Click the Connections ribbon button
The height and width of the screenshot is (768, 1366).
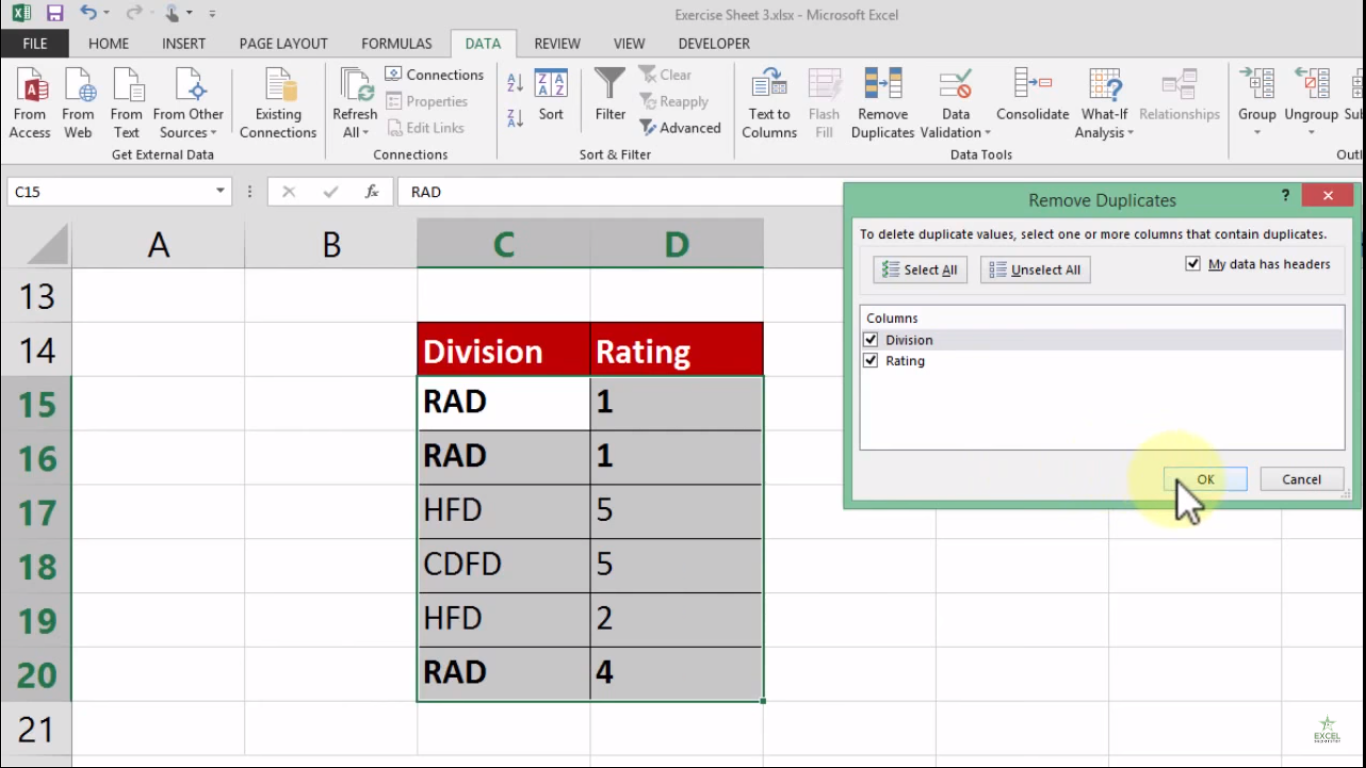[434, 75]
